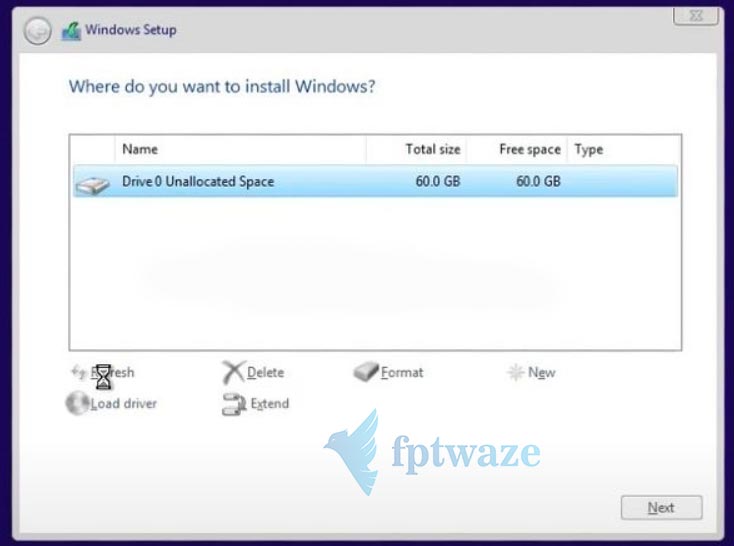Sort by the Type column header

coord(624,149)
